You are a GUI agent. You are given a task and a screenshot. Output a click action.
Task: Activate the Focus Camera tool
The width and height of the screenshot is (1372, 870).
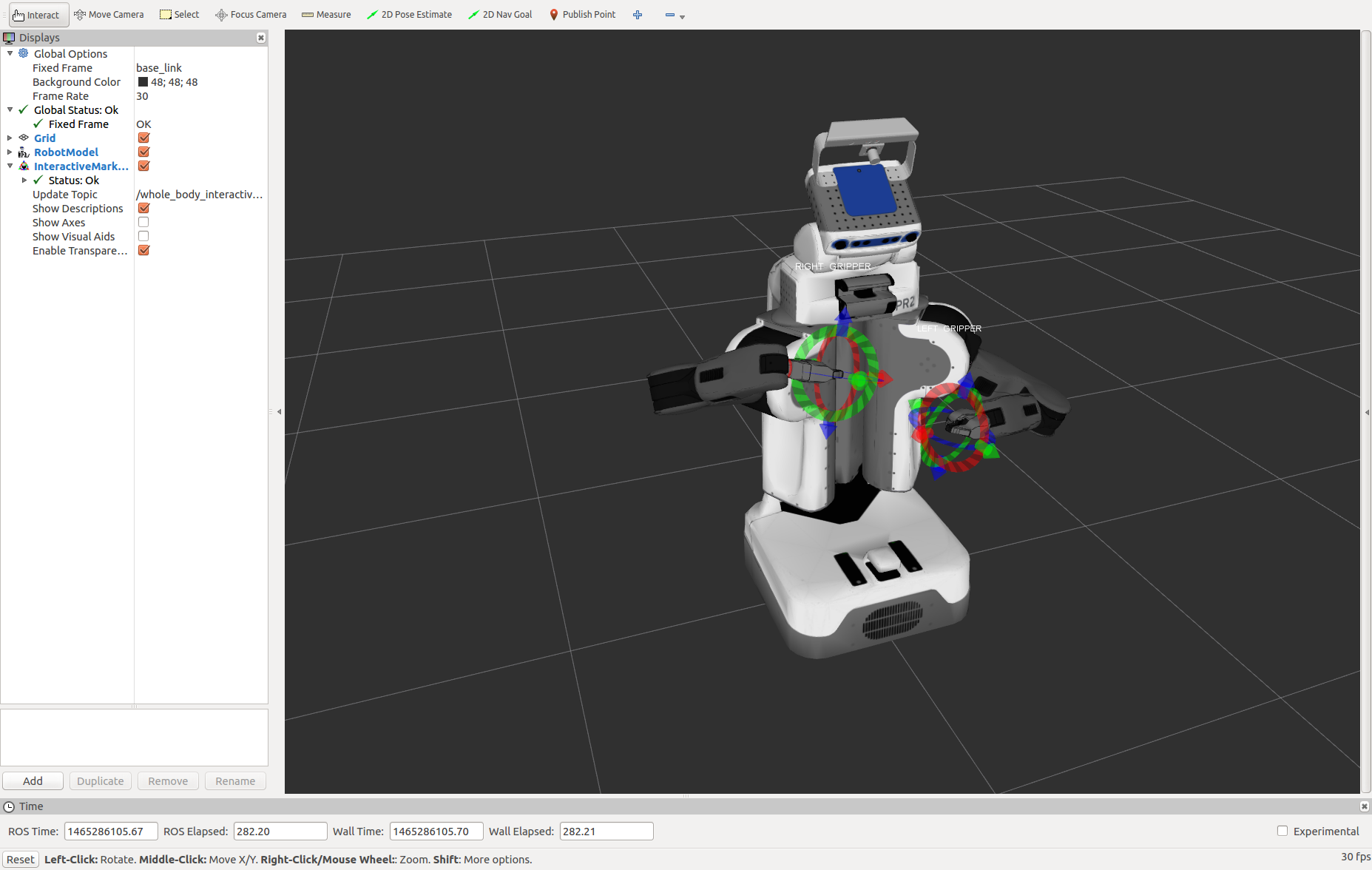[251, 15]
